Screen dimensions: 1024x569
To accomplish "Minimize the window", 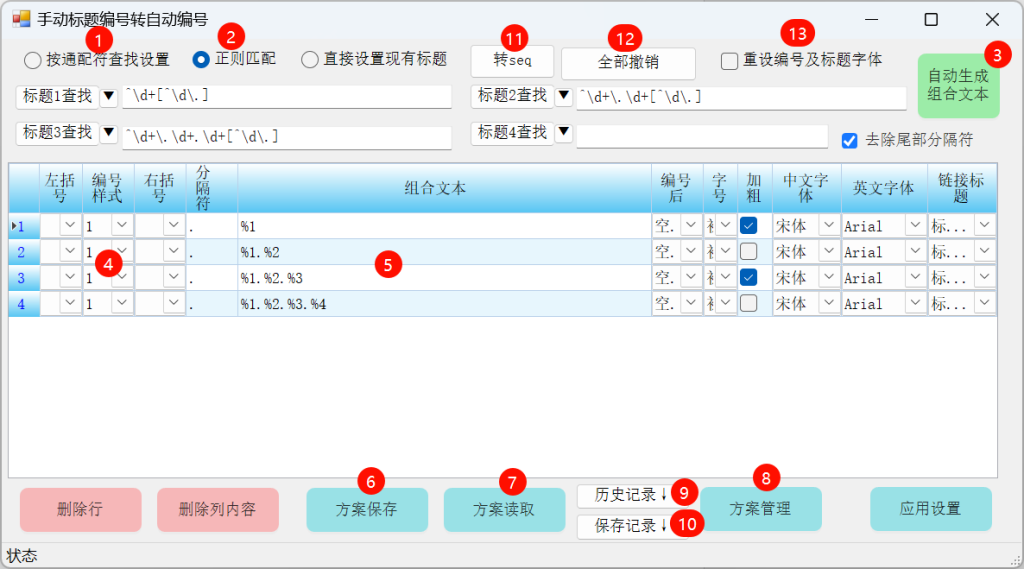I will (871, 20).
